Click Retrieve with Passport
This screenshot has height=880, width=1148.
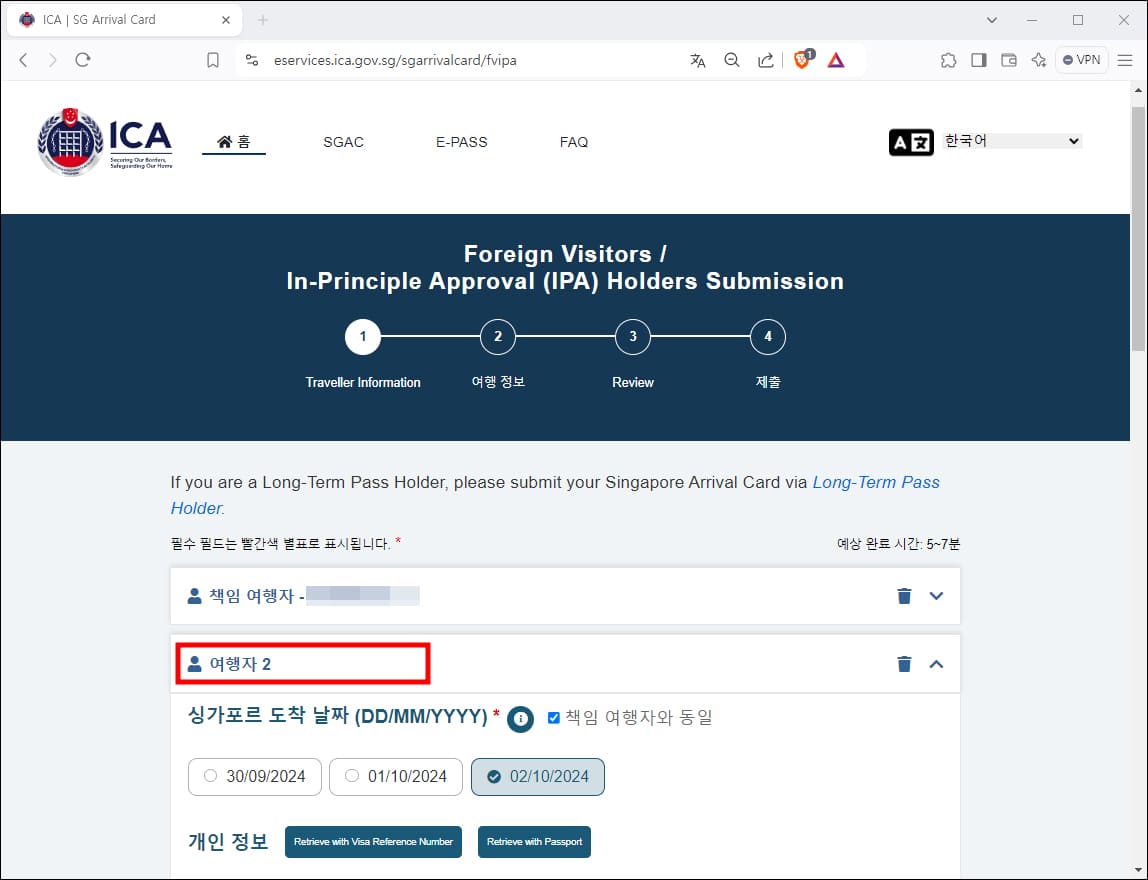tap(534, 841)
